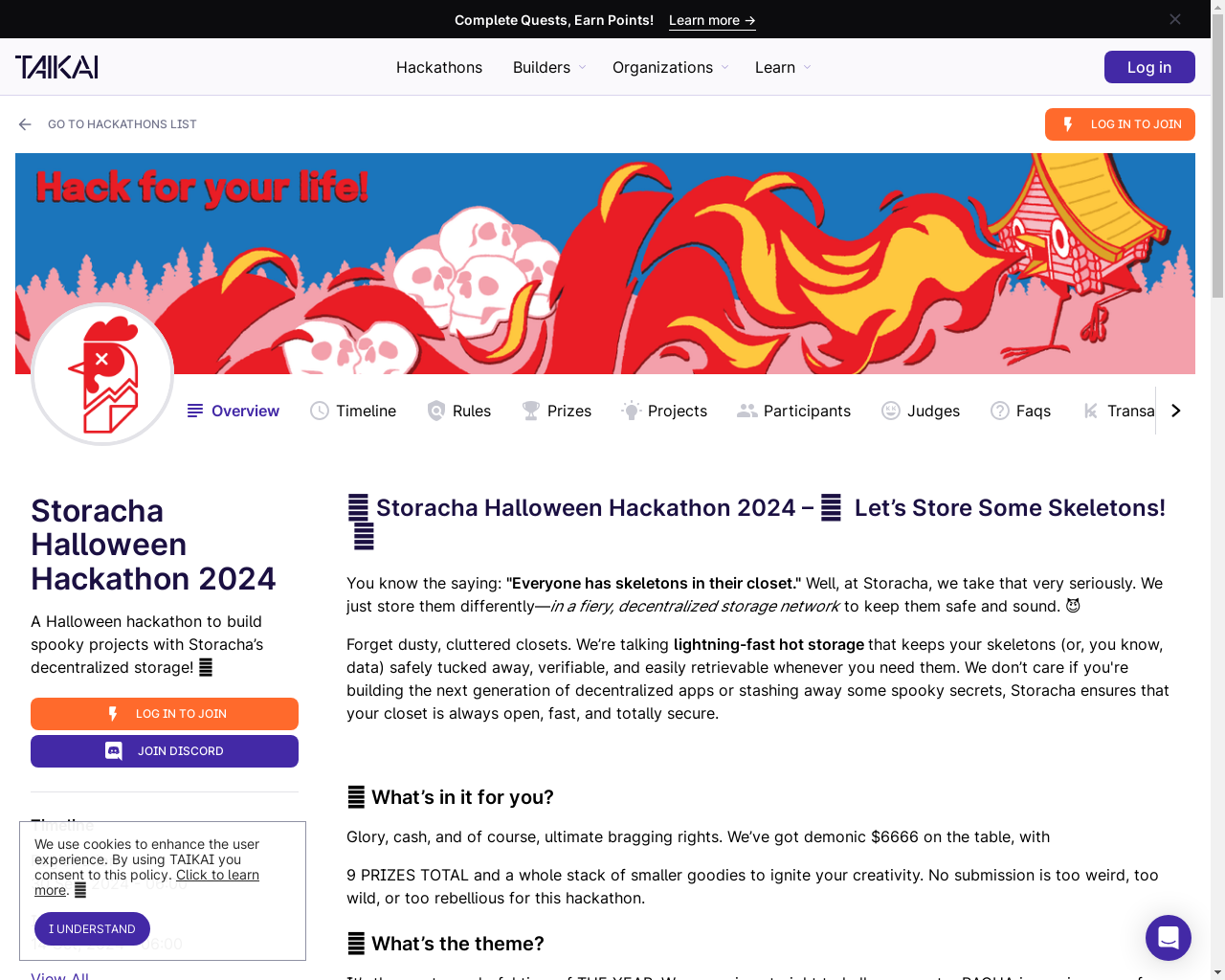
Task: Open the Click to learn more cookie link
Action: [147, 882]
